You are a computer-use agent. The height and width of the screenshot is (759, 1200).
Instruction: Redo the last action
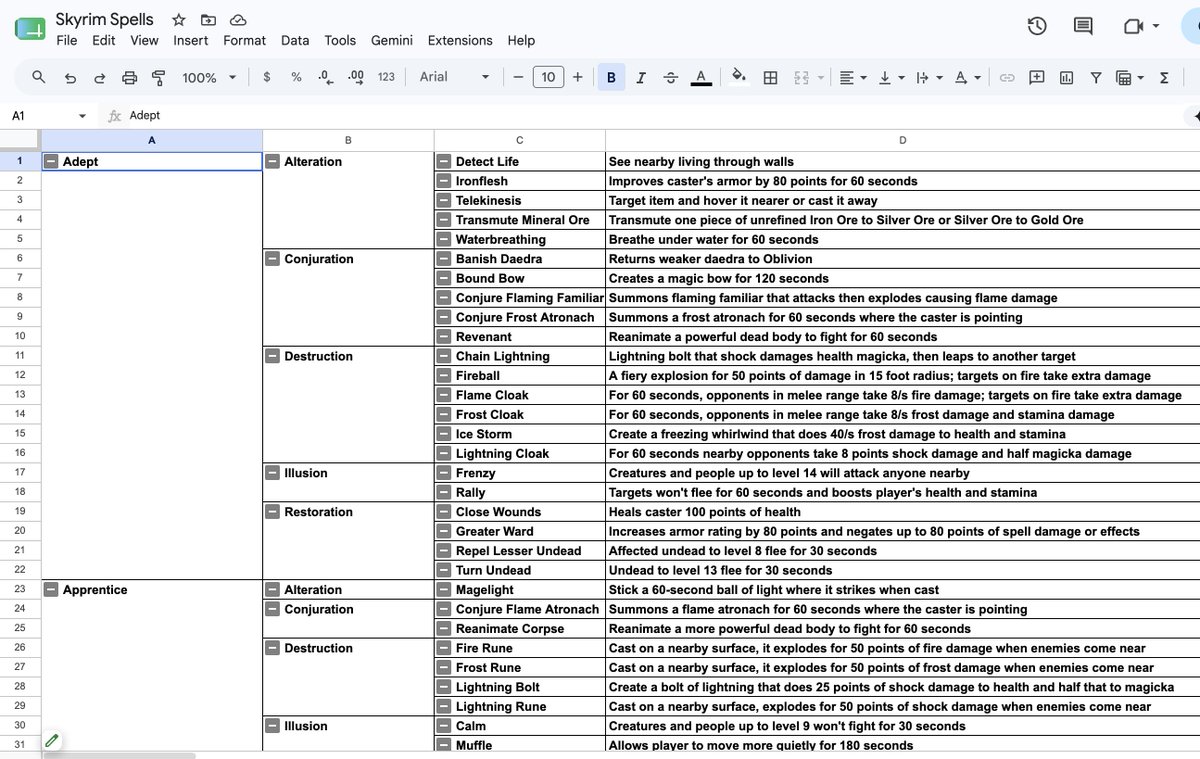[100, 77]
